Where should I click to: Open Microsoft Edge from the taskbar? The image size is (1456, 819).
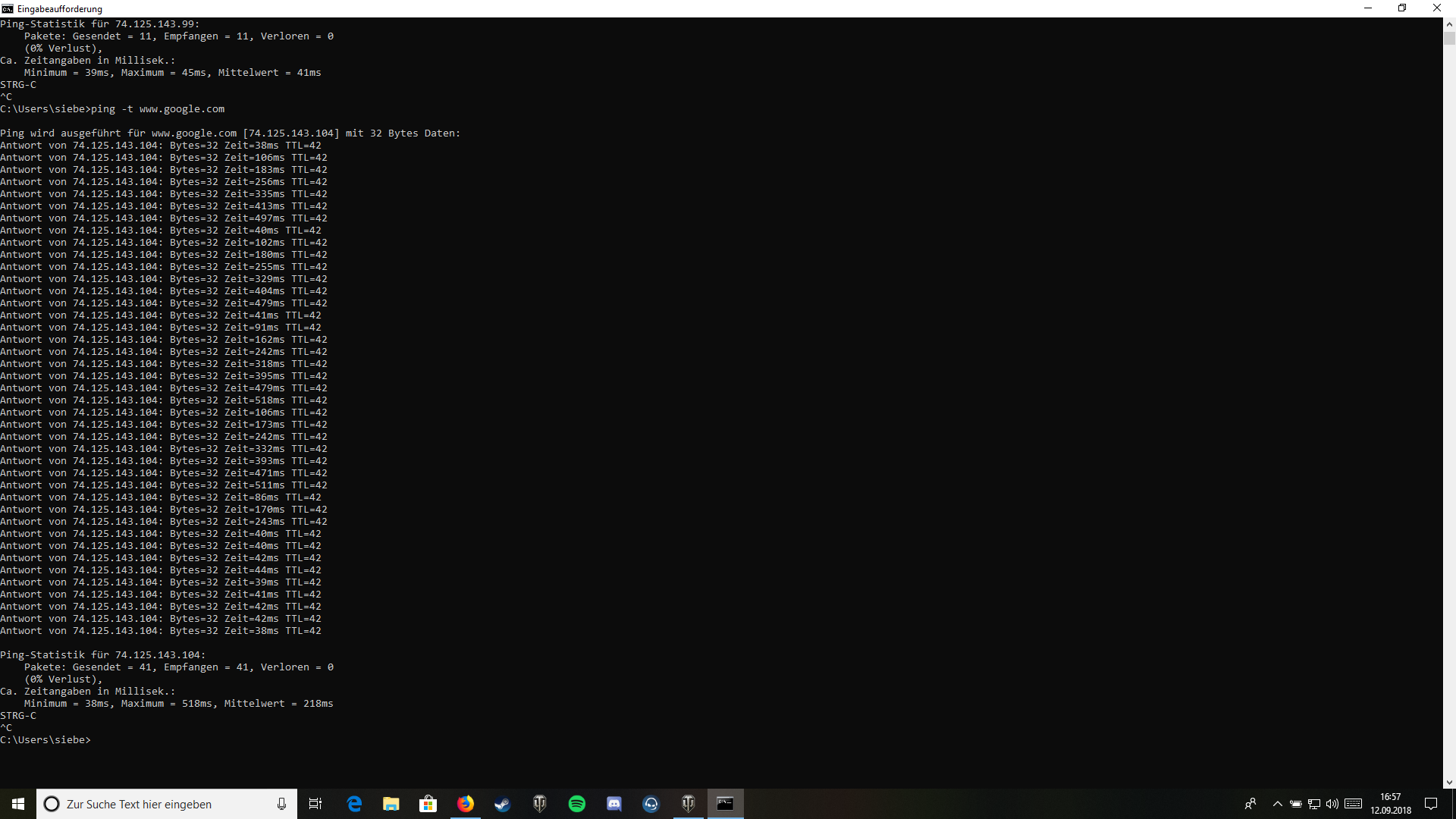(354, 804)
